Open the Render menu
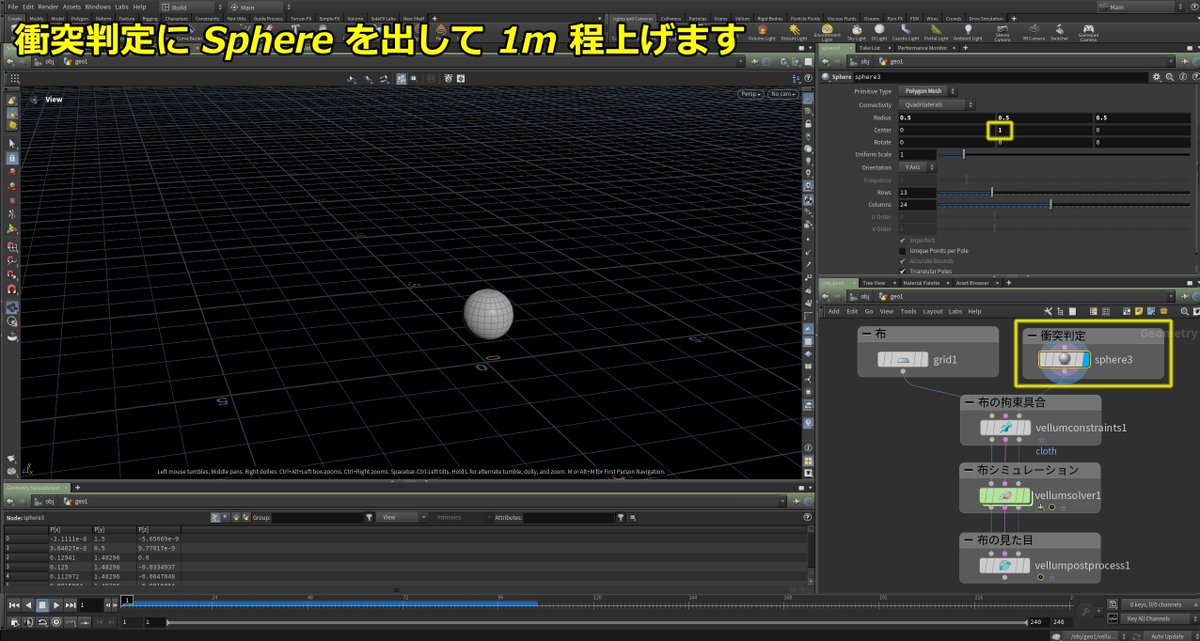Viewport: 1200px width, 641px height. (48, 7)
